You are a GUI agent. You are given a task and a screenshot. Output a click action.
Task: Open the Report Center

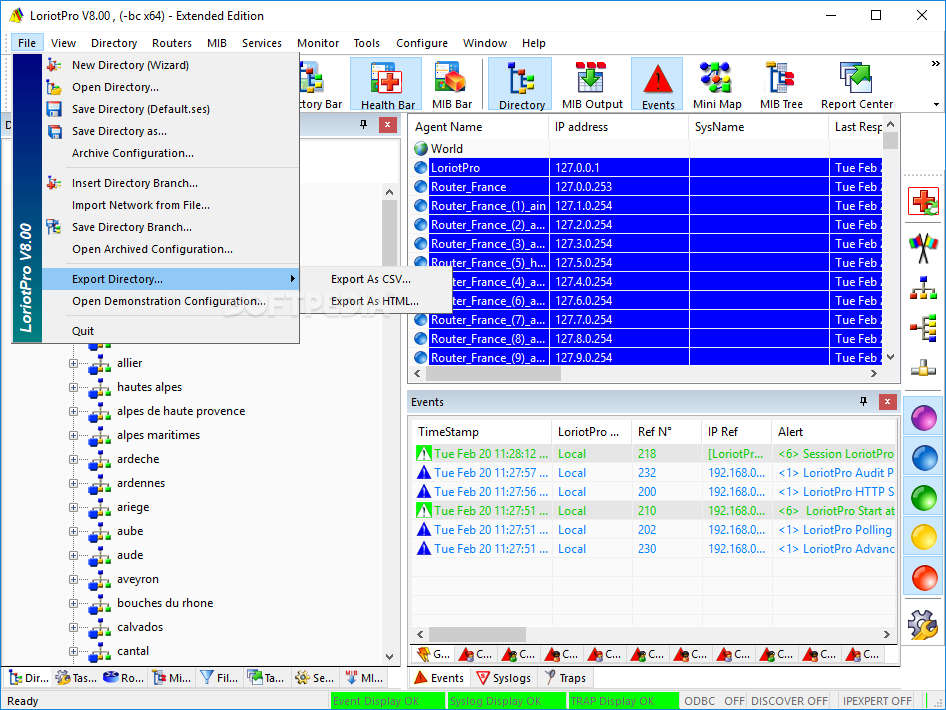(x=856, y=84)
